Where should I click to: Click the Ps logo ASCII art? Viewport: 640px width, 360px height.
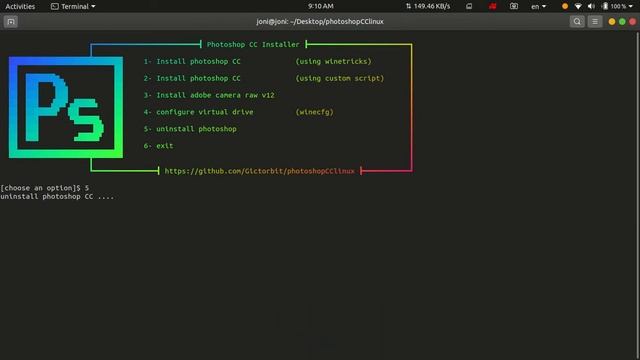pyautogui.click(x=66, y=107)
